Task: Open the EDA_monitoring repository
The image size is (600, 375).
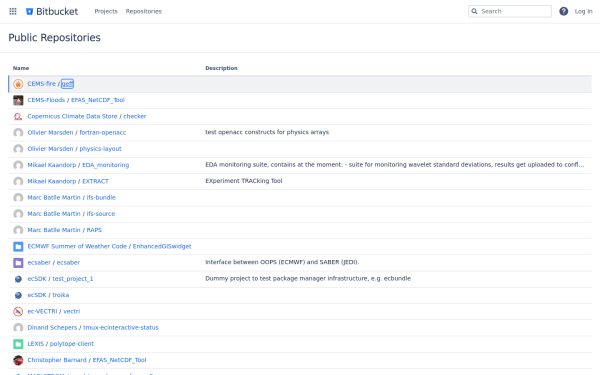Action: [x=106, y=165]
